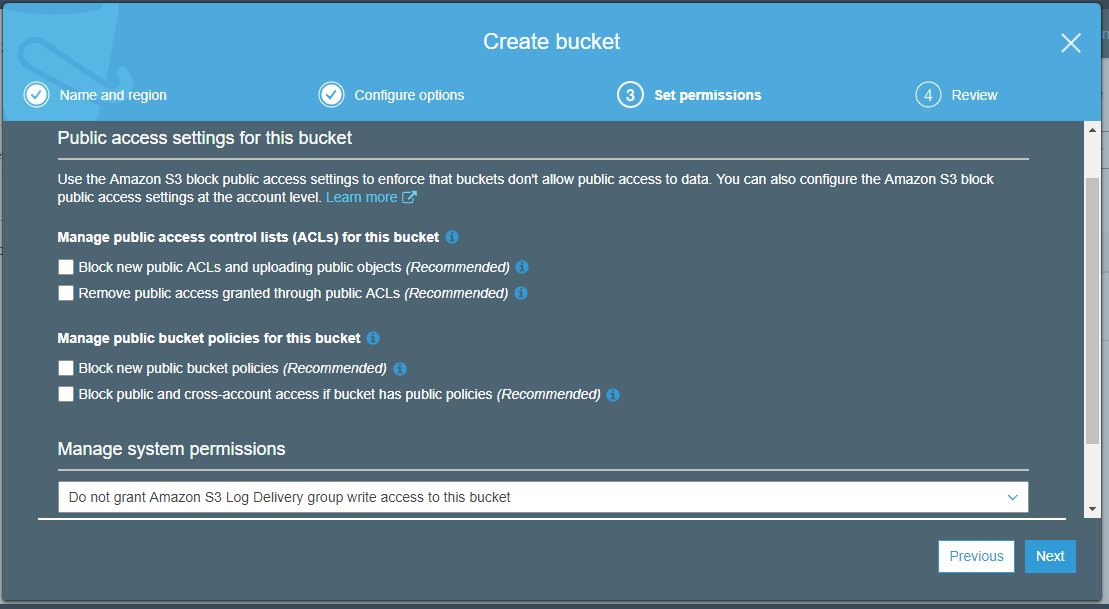The height and width of the screenshot is (609, 1109).
Task: Click the step 4 circle icon
Action: point(928,95)
